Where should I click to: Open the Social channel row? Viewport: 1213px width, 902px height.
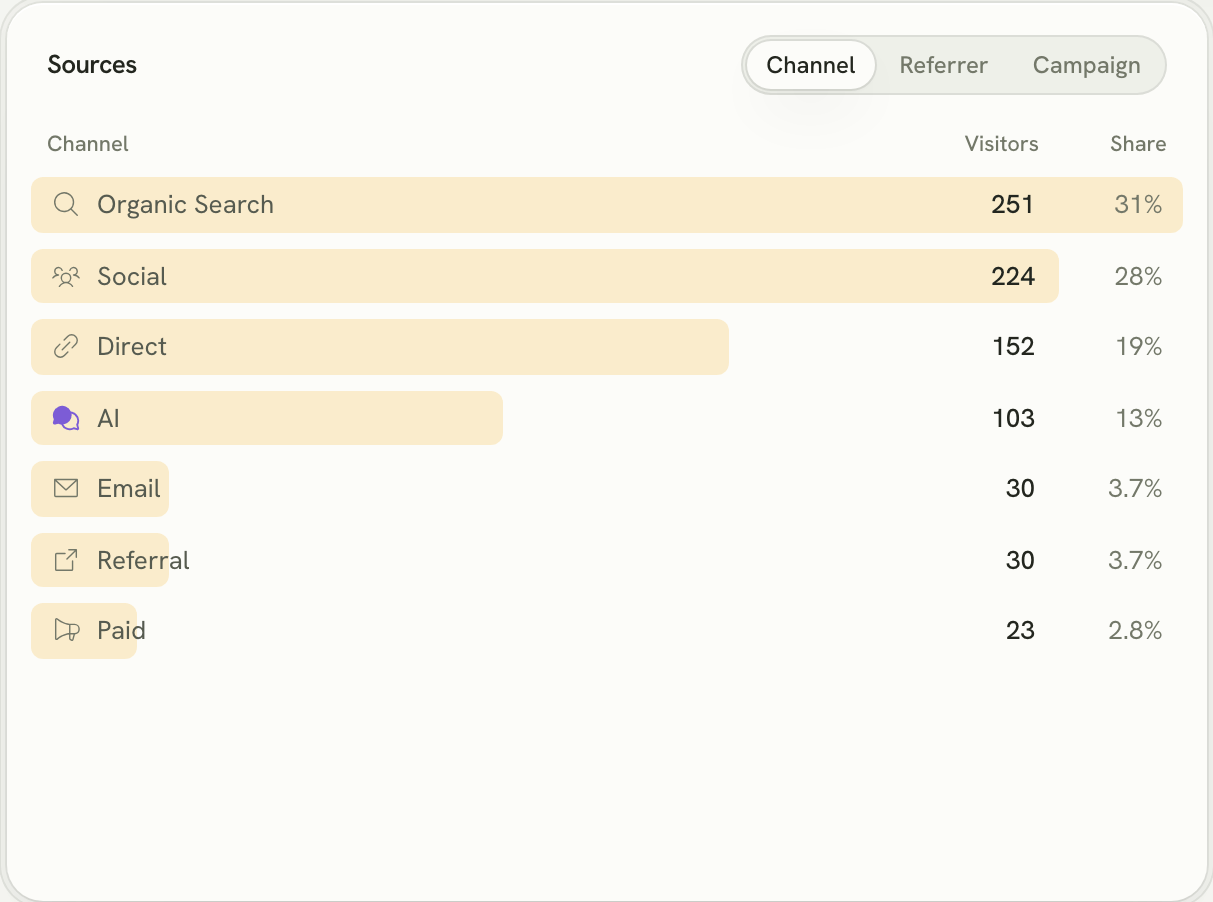pos(607,276)
